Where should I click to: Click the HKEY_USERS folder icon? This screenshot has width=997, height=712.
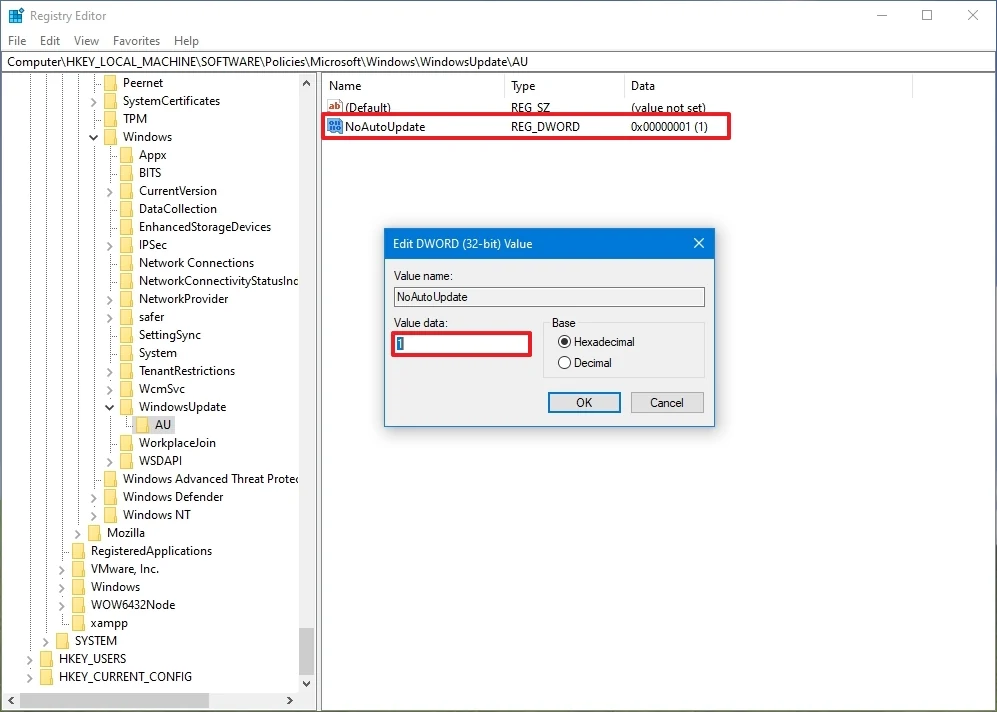coord(46,659)
